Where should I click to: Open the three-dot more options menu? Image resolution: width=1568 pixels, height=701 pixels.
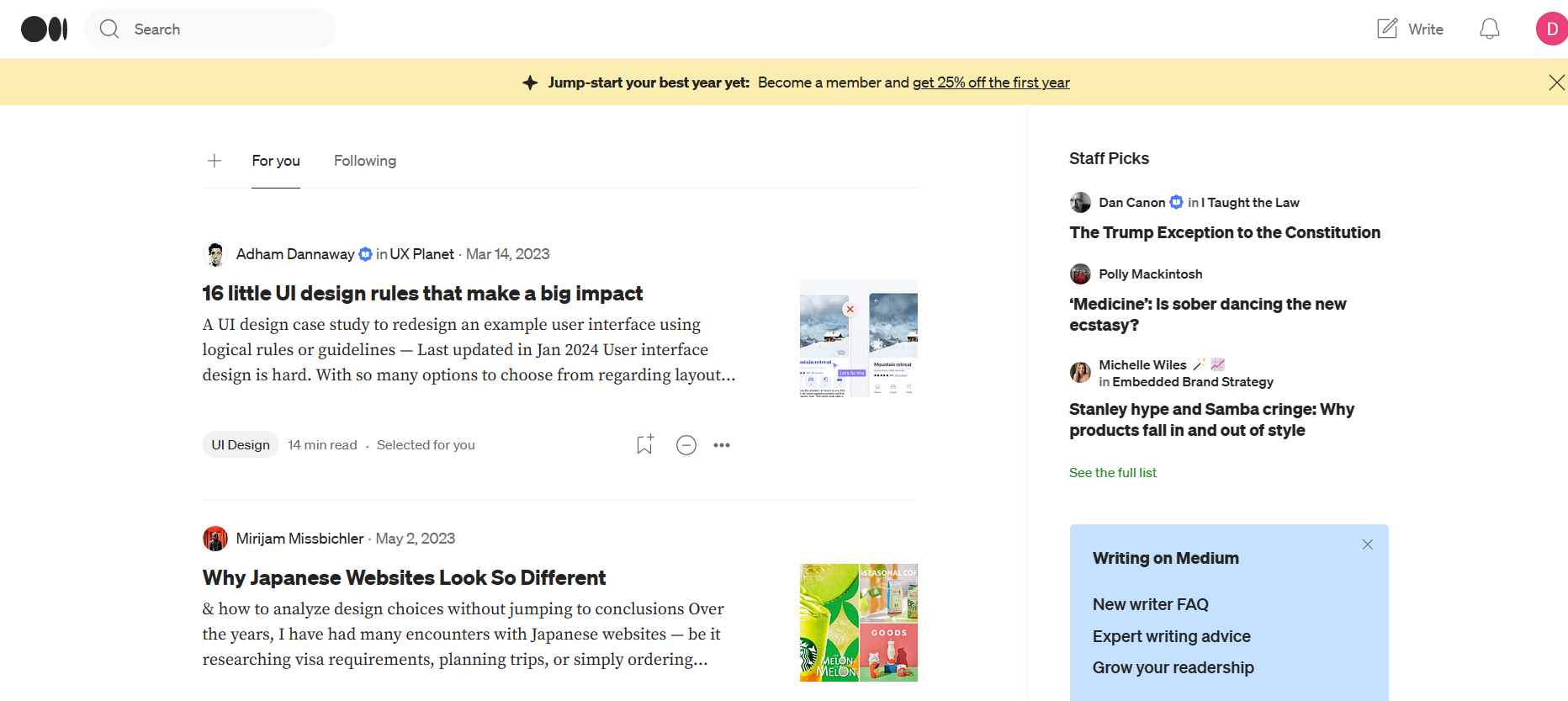(x=722, y=445)
